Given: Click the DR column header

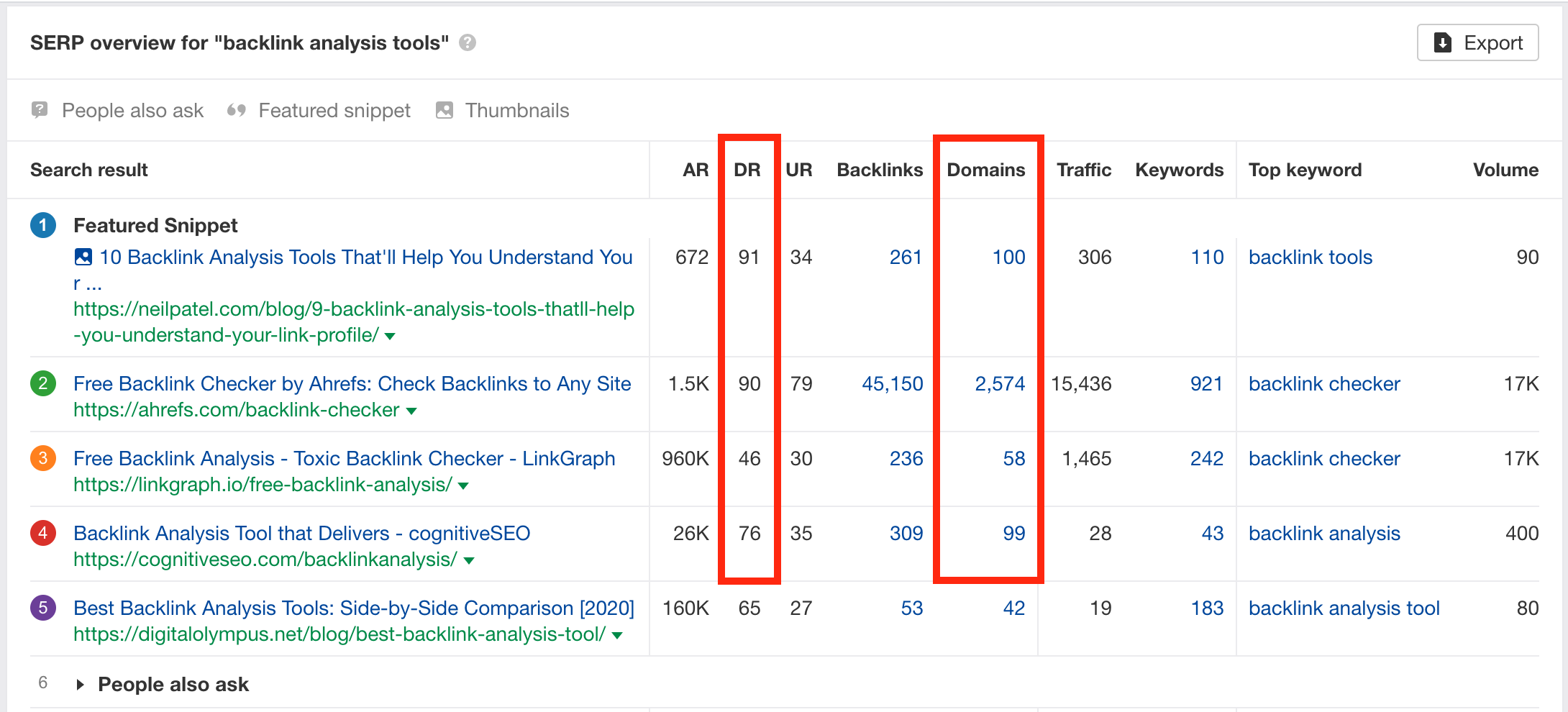Looking at the screenshot, I should point(747,170).
